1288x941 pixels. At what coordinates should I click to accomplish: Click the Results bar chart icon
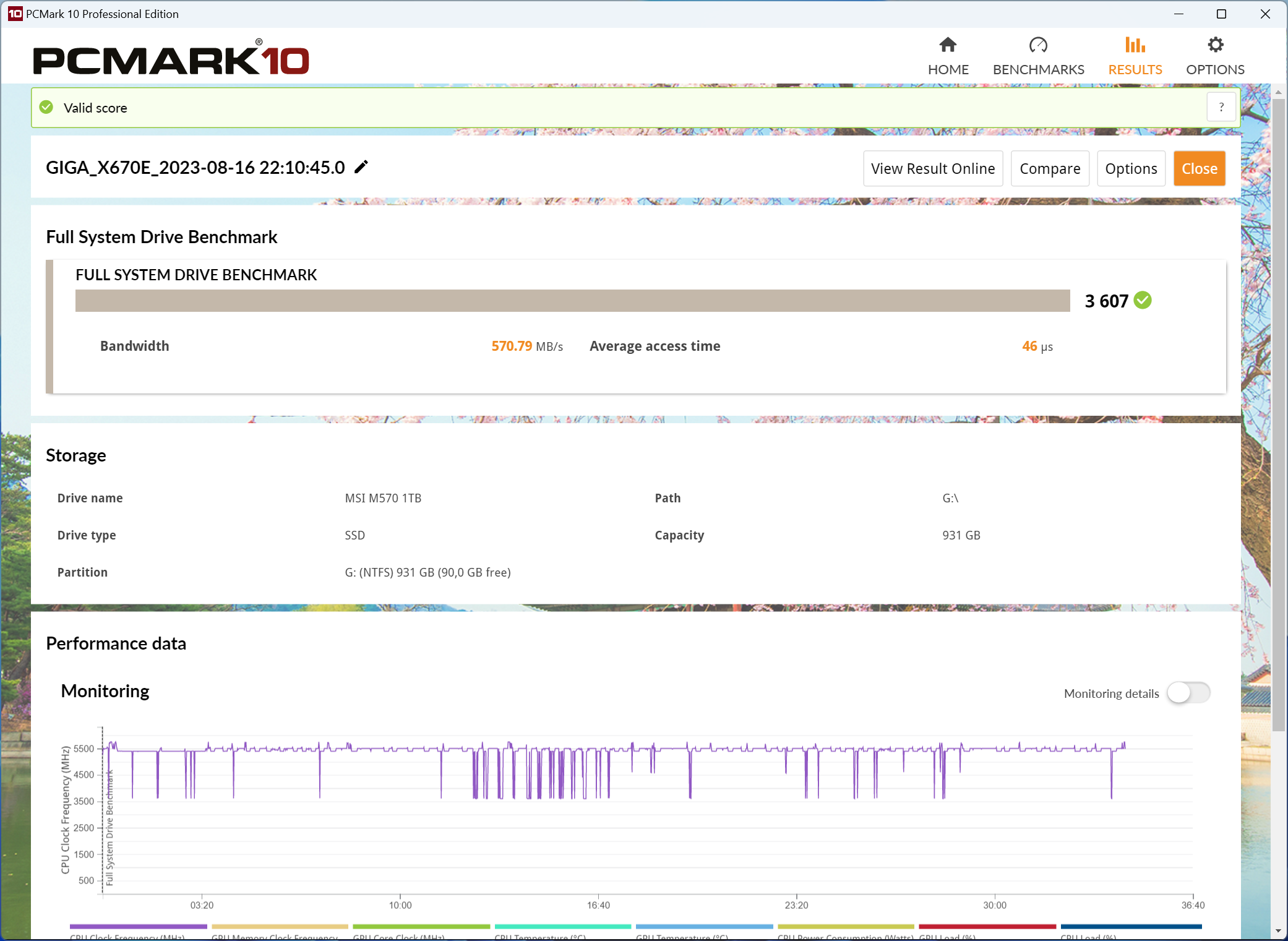pyautogui.click(x=1135, y=45)
